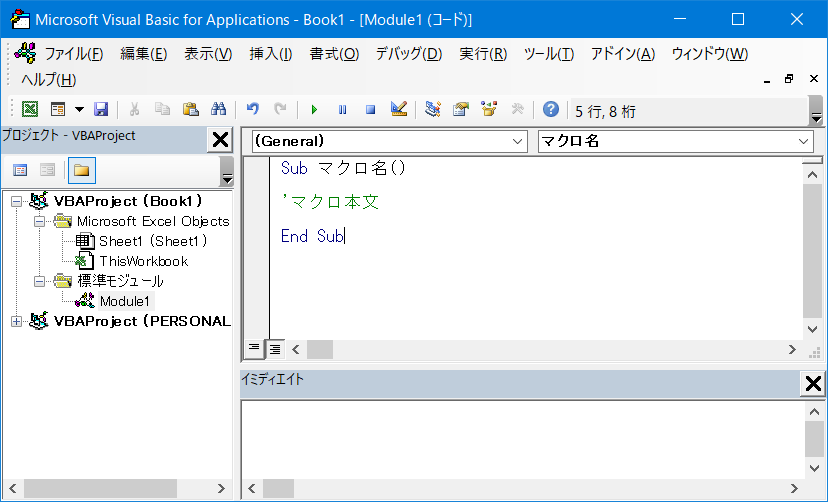828x502 pixels.
Task: Open Find with the binoculars icon
Action: point(218,109)
